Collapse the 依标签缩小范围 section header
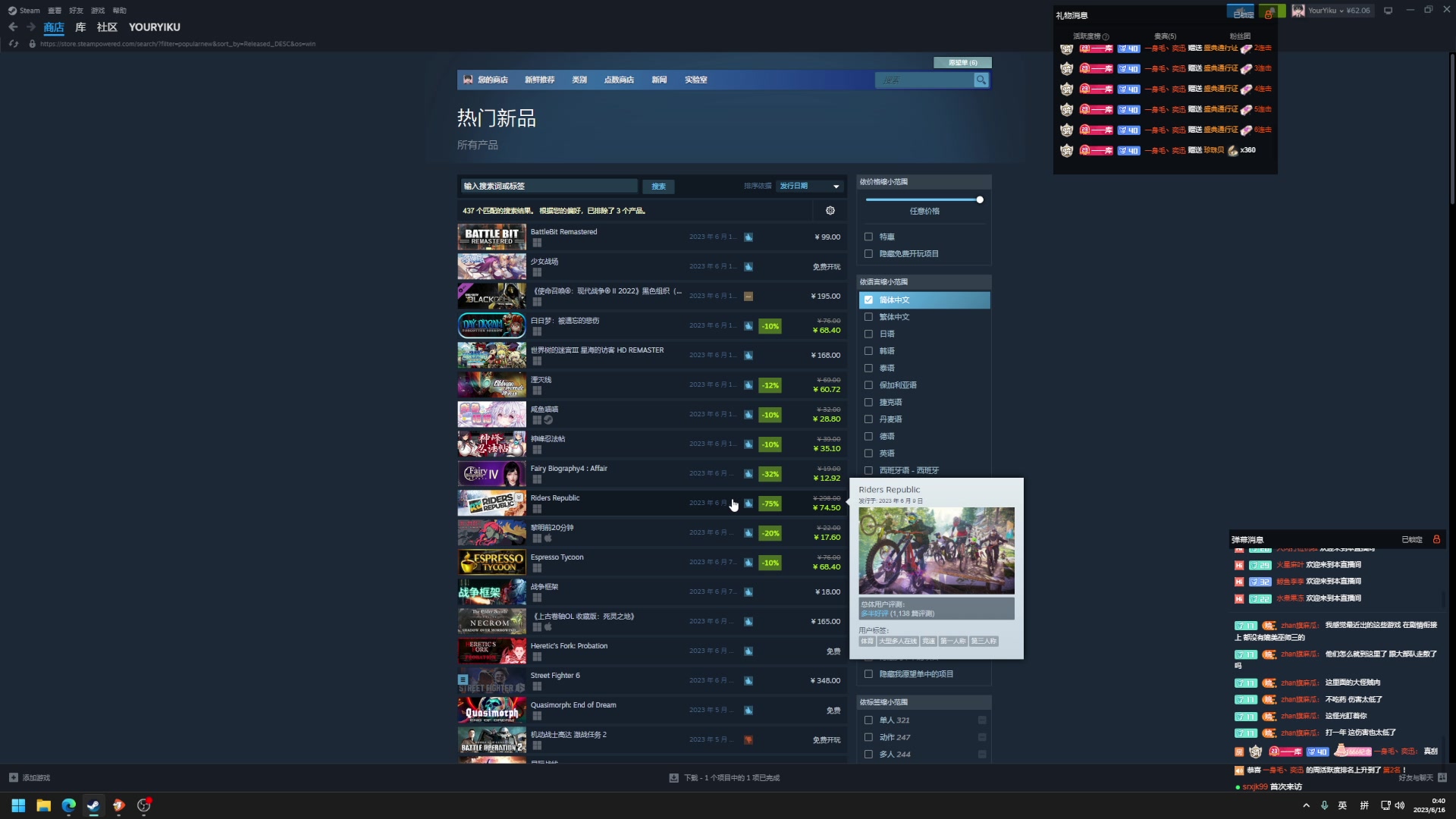1456x819 pixels. pyautogui.click(x=924, y=702)
